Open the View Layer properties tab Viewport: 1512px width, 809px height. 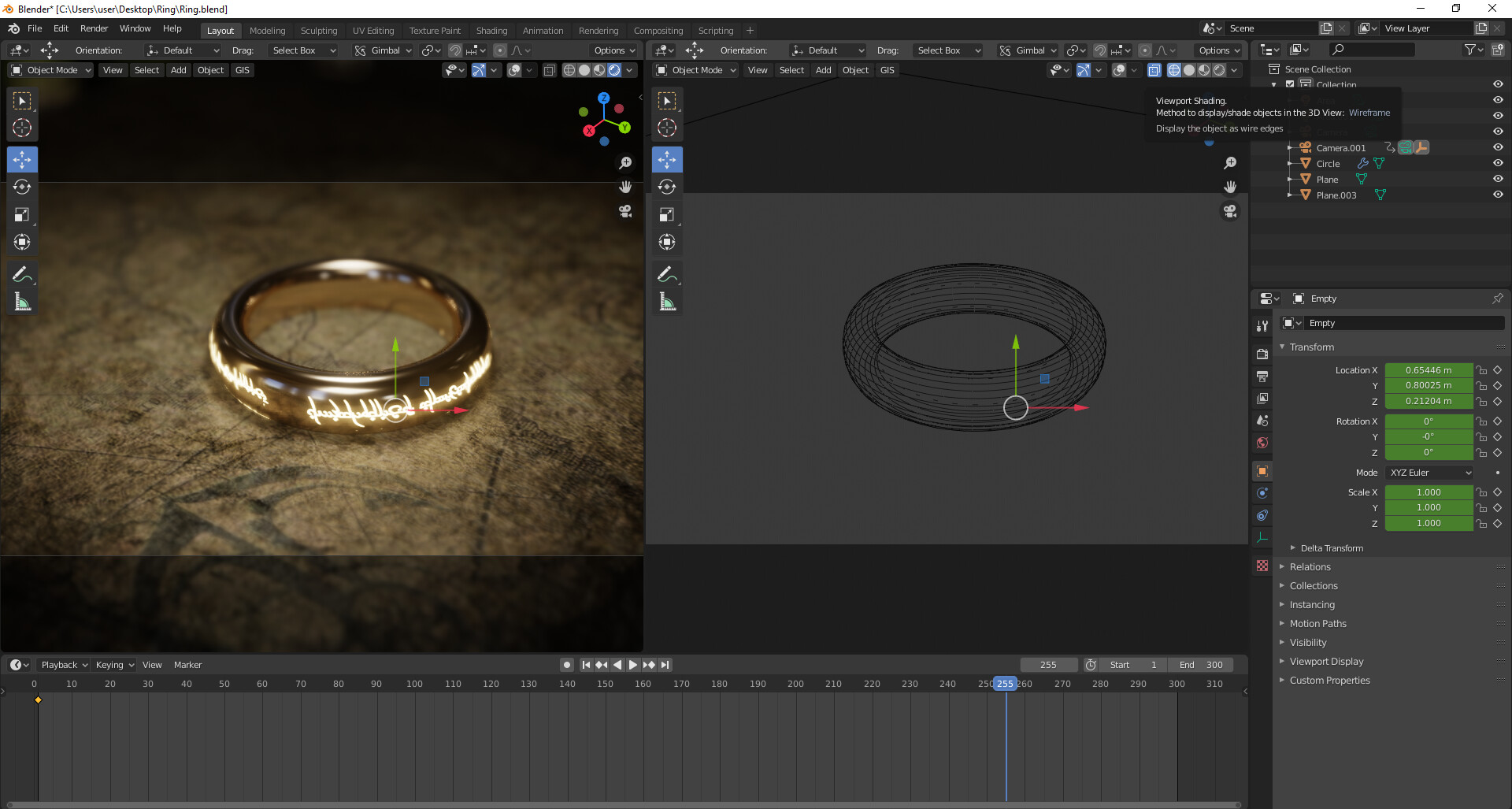1262,399
